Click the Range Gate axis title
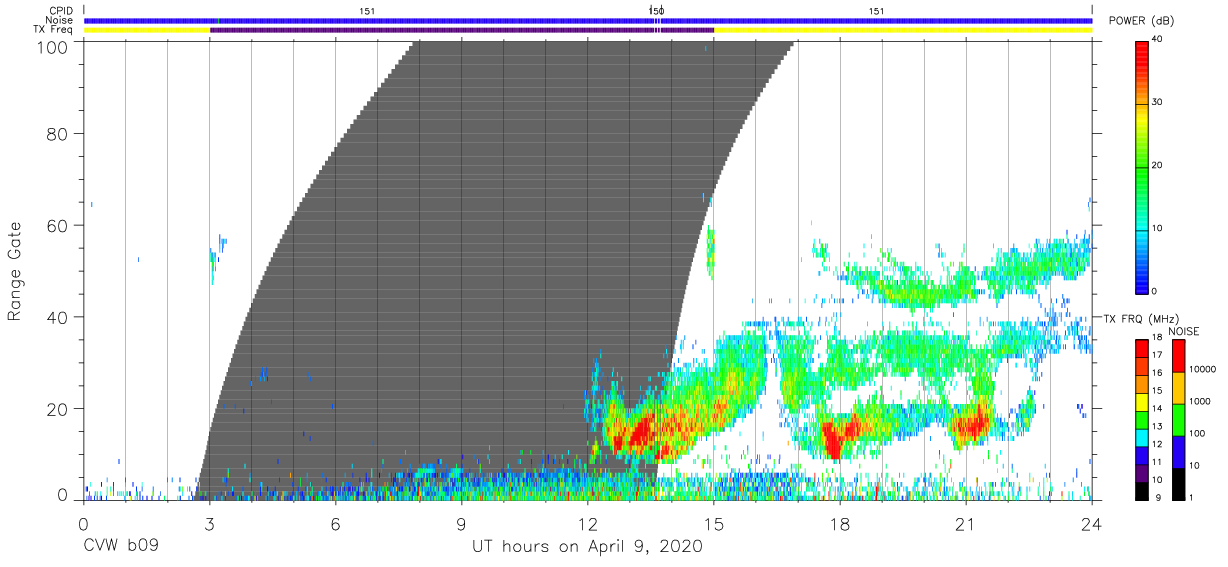The height and width of the screenshot is (567, 1228). pyautogui.click(x=15, y=270)
